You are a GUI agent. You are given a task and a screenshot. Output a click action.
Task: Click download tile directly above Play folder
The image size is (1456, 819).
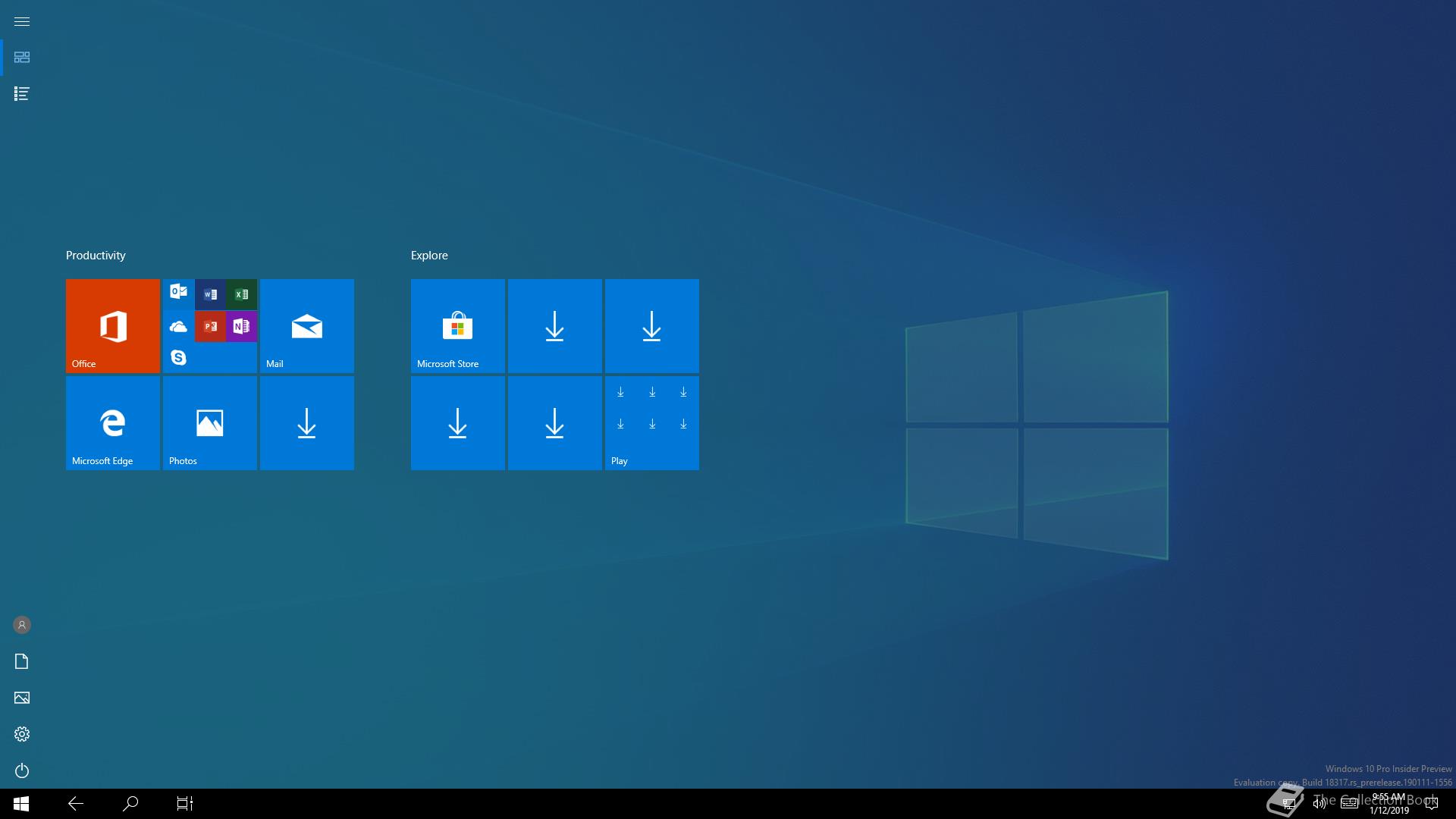tap(652, 326)
